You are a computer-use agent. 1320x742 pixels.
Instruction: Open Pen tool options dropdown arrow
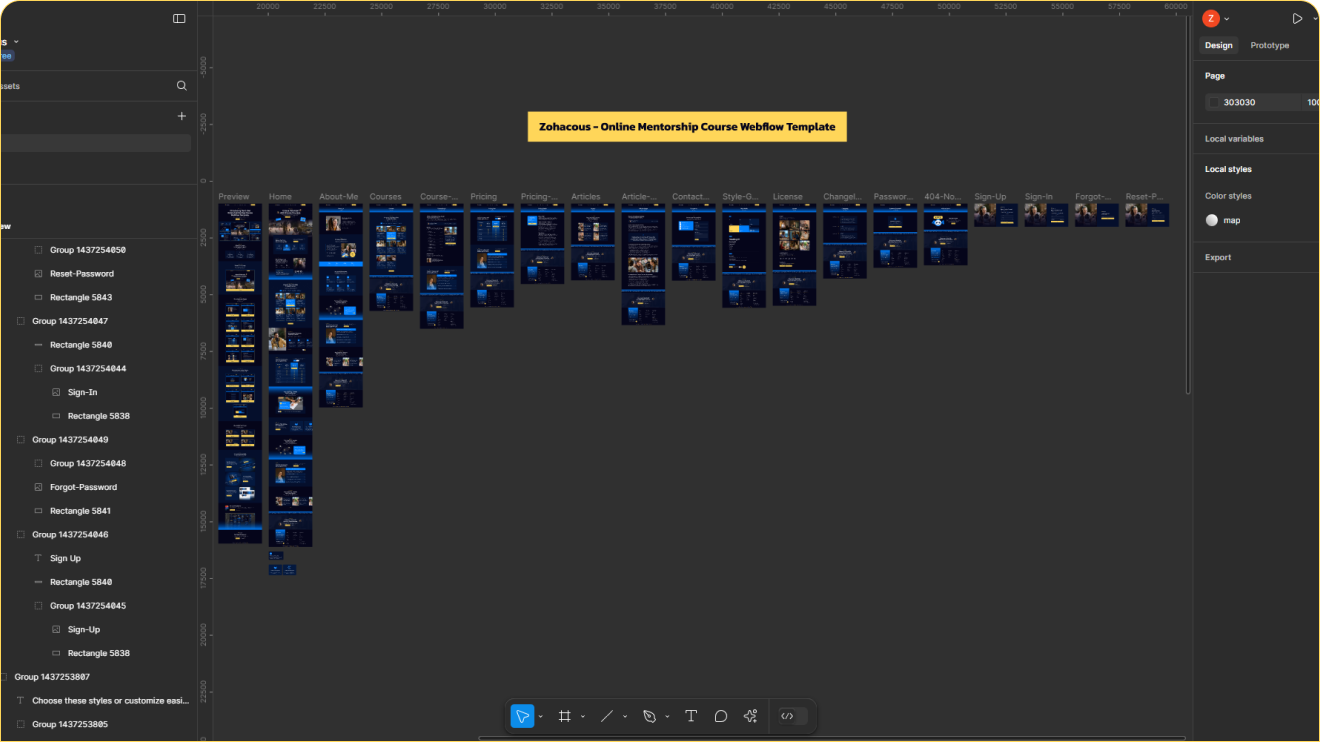click(667, 717)
